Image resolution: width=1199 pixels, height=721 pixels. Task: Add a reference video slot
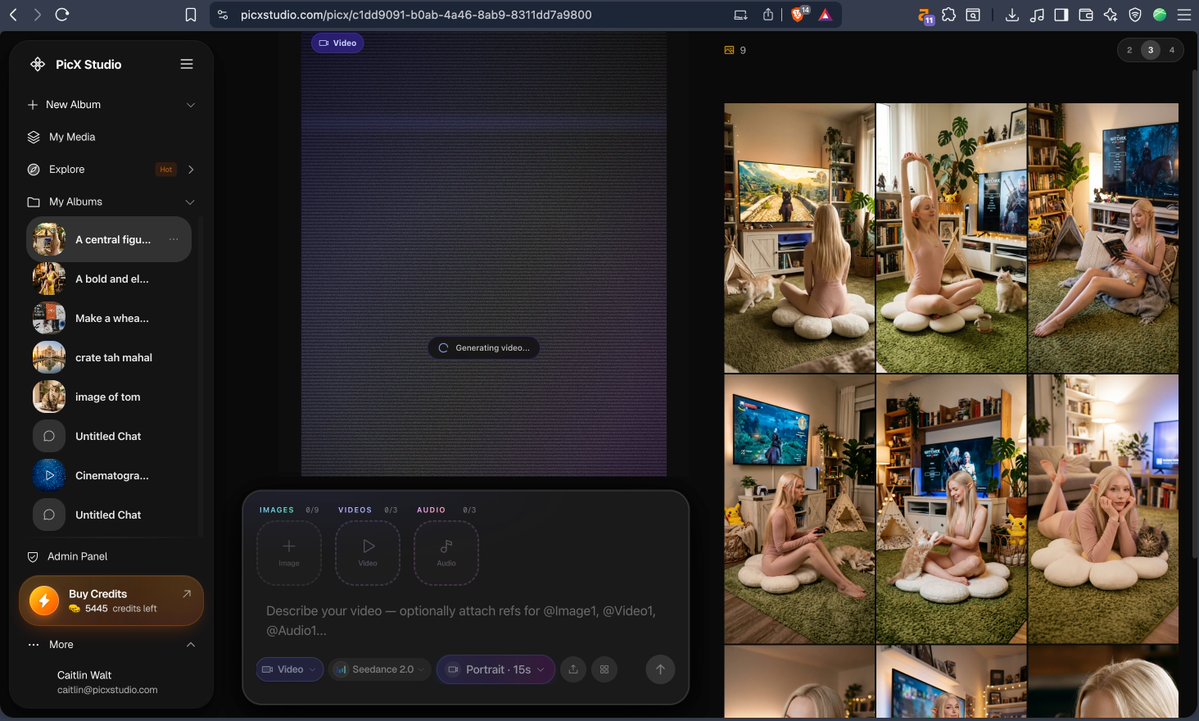[x=368, y=553]
